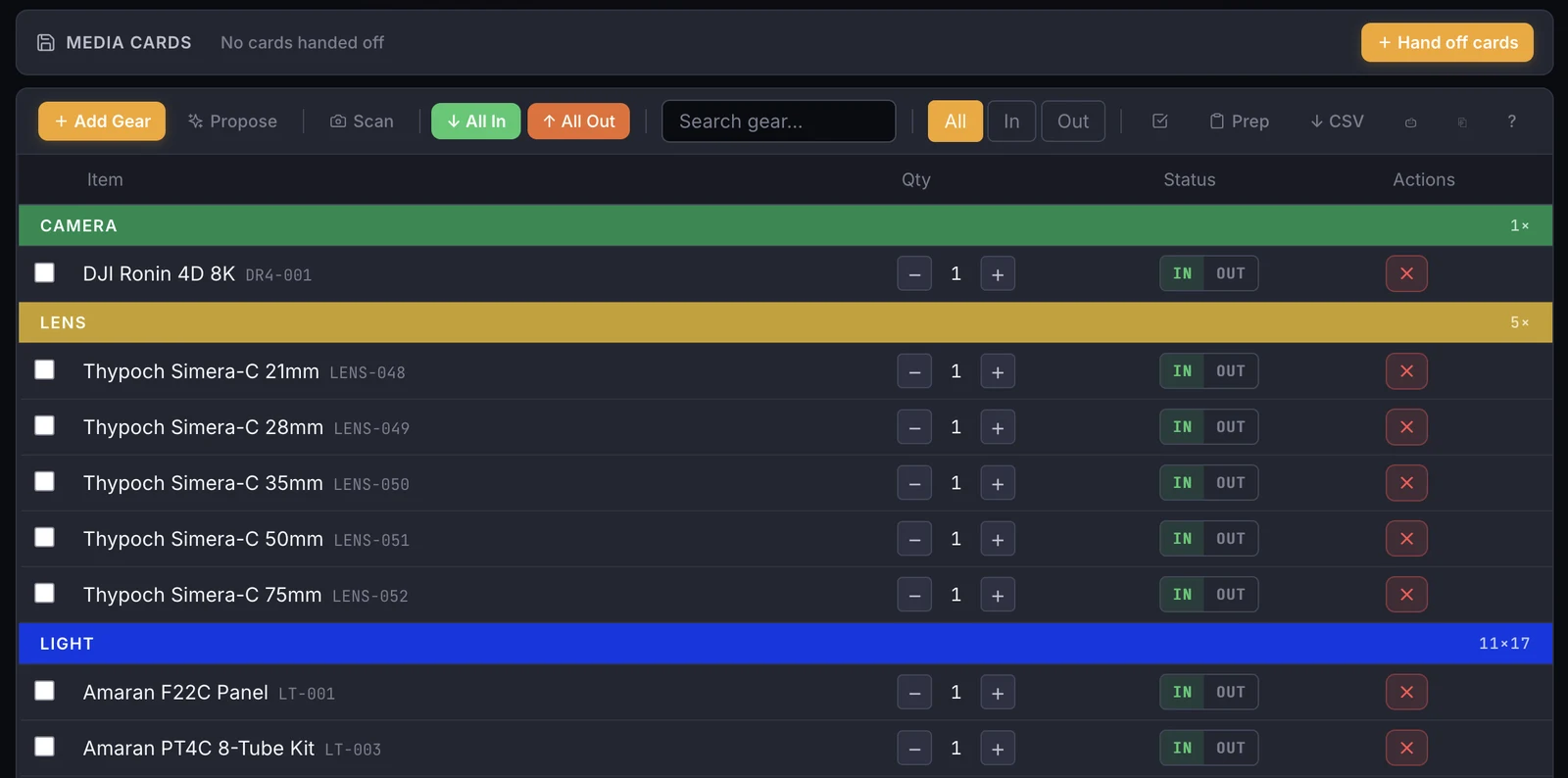
Task: Delete Thypoch Simera-C 21mm with its red X
Action: pyautogui.click(x=1406, y=371)
